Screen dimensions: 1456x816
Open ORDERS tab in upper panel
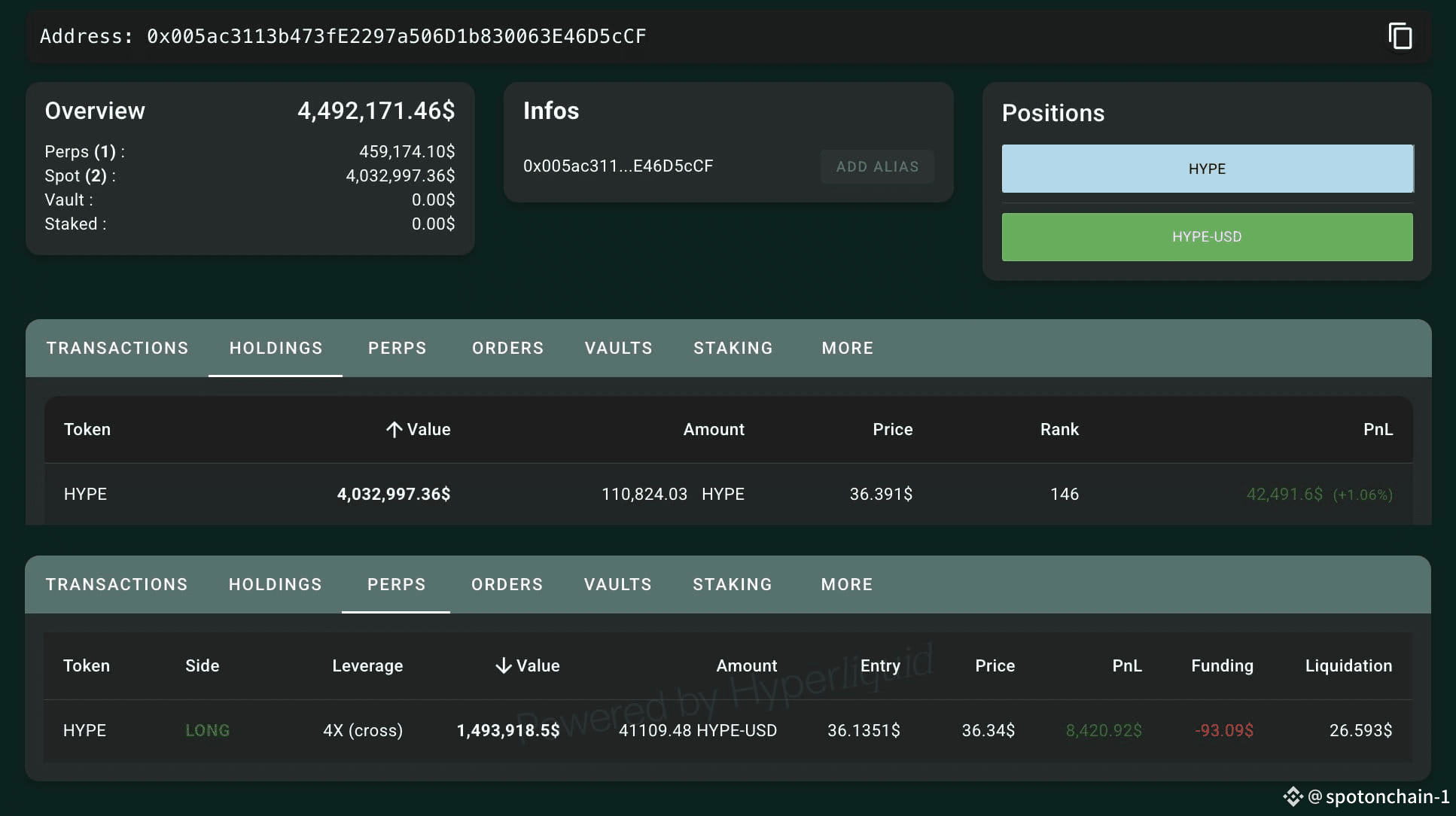coord(507,349)
